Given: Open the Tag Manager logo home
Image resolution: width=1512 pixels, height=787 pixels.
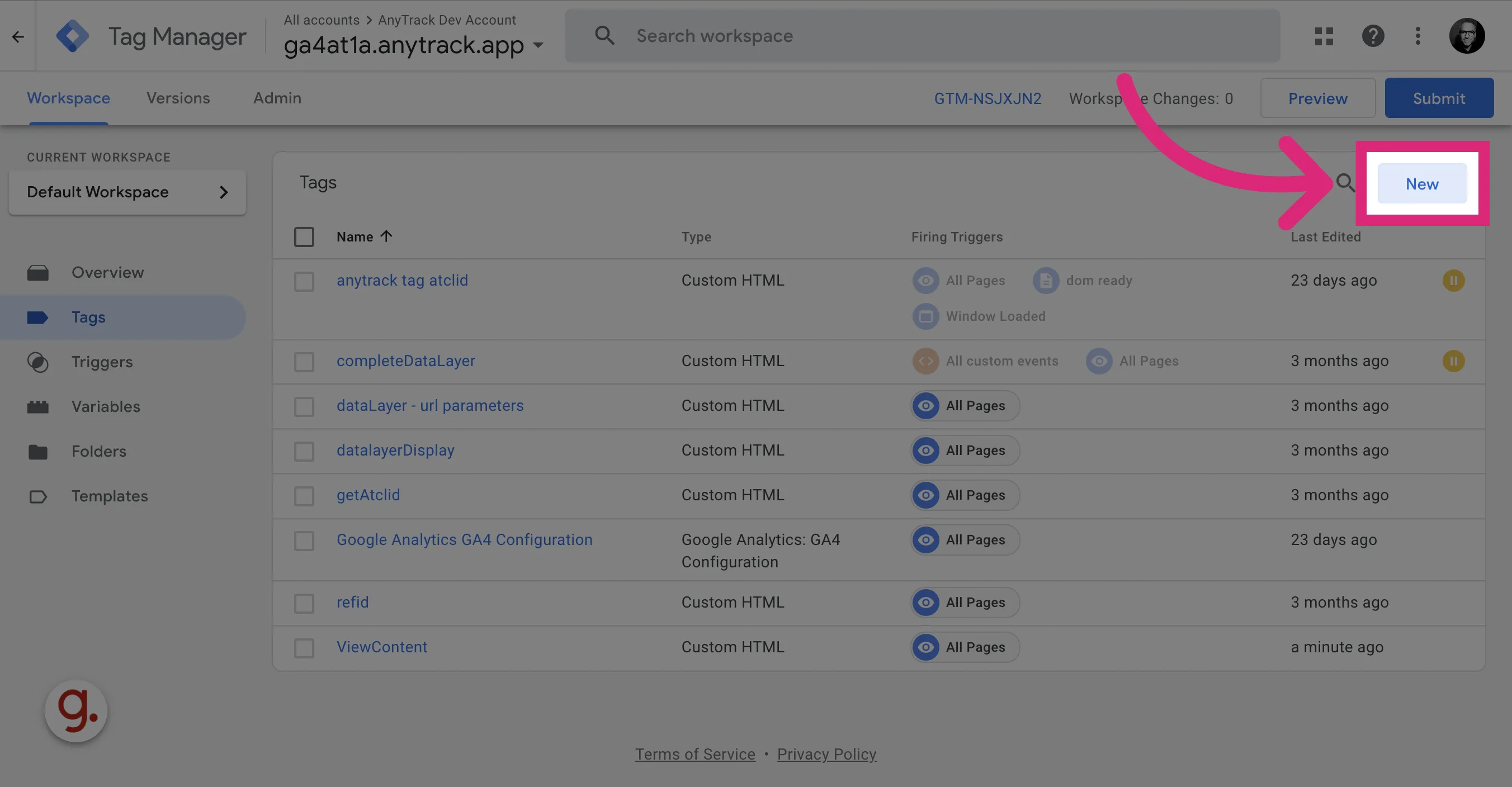Looking at the screenshot, I should [x=73, y=36].
